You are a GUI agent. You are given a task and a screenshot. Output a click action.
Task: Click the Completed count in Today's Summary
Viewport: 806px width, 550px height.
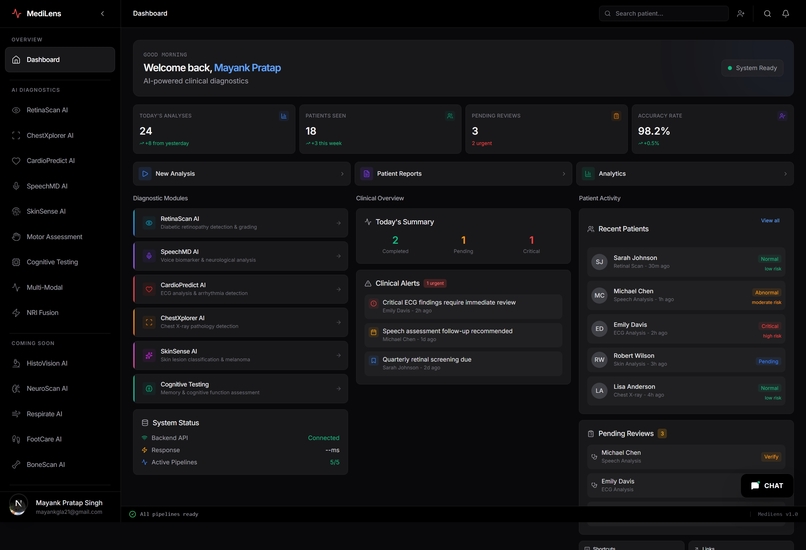pos(395,241)
